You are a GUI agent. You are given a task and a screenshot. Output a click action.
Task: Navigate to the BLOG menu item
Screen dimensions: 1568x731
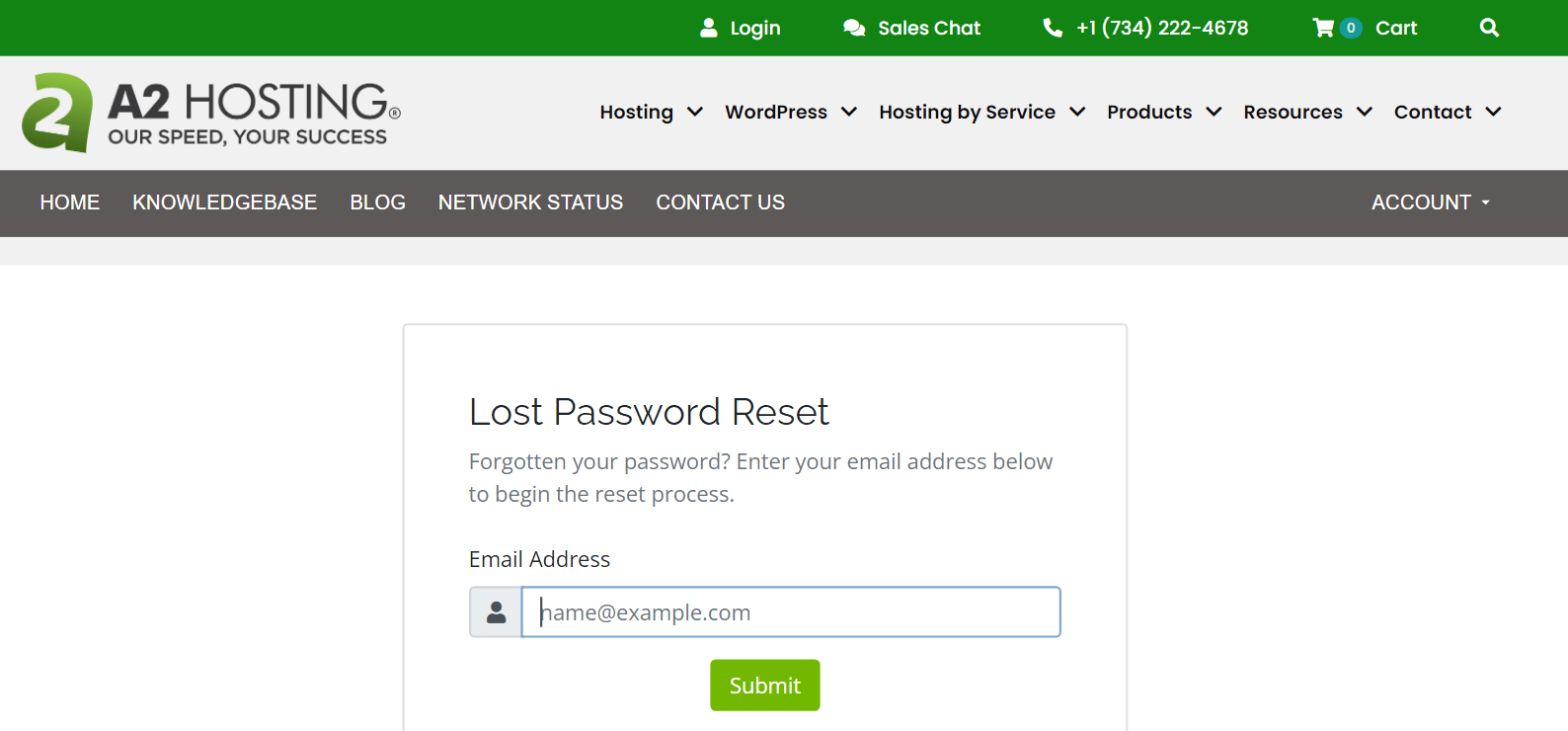[x=378, y=203]
